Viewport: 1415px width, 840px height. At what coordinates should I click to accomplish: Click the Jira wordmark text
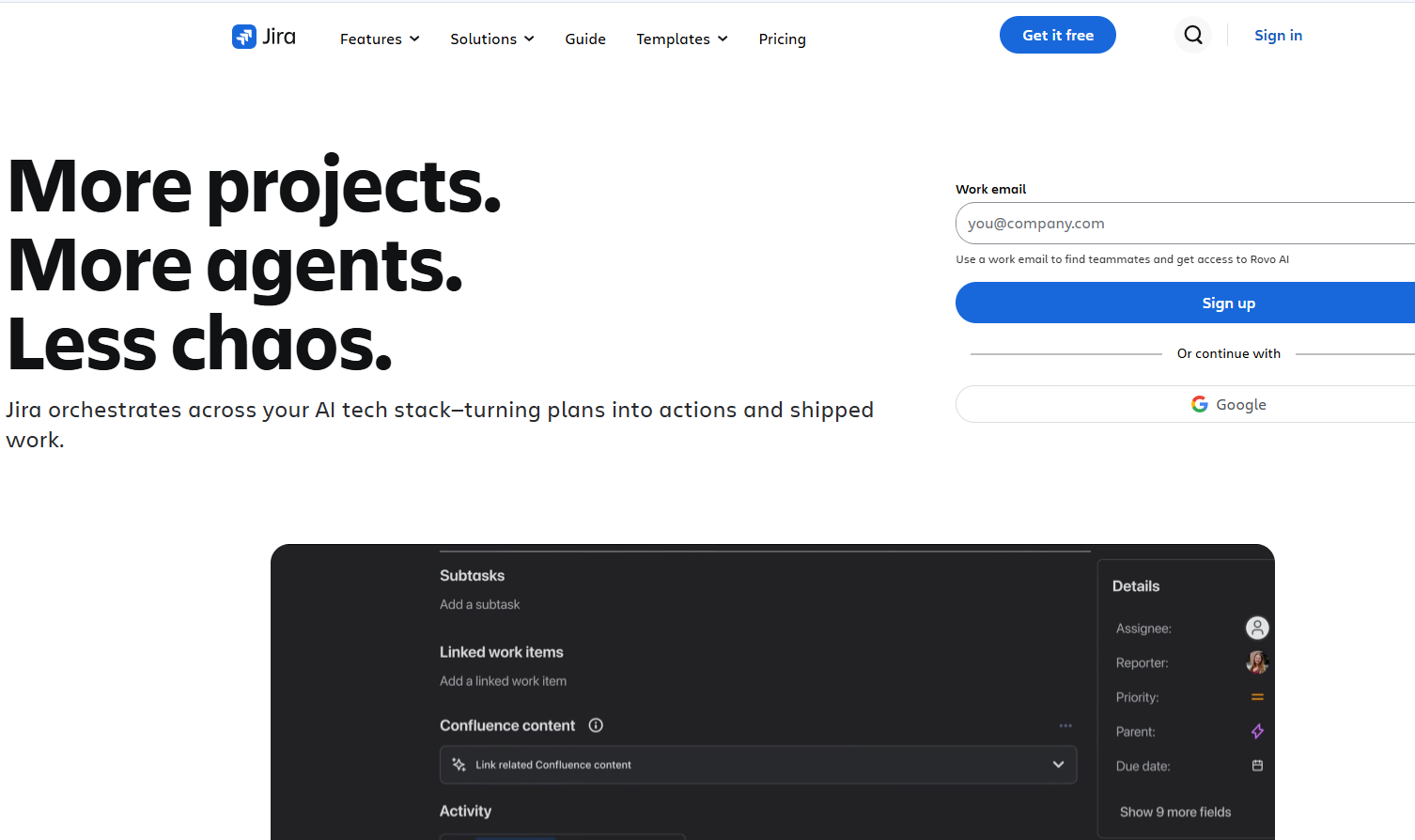(x=279, y=37)
